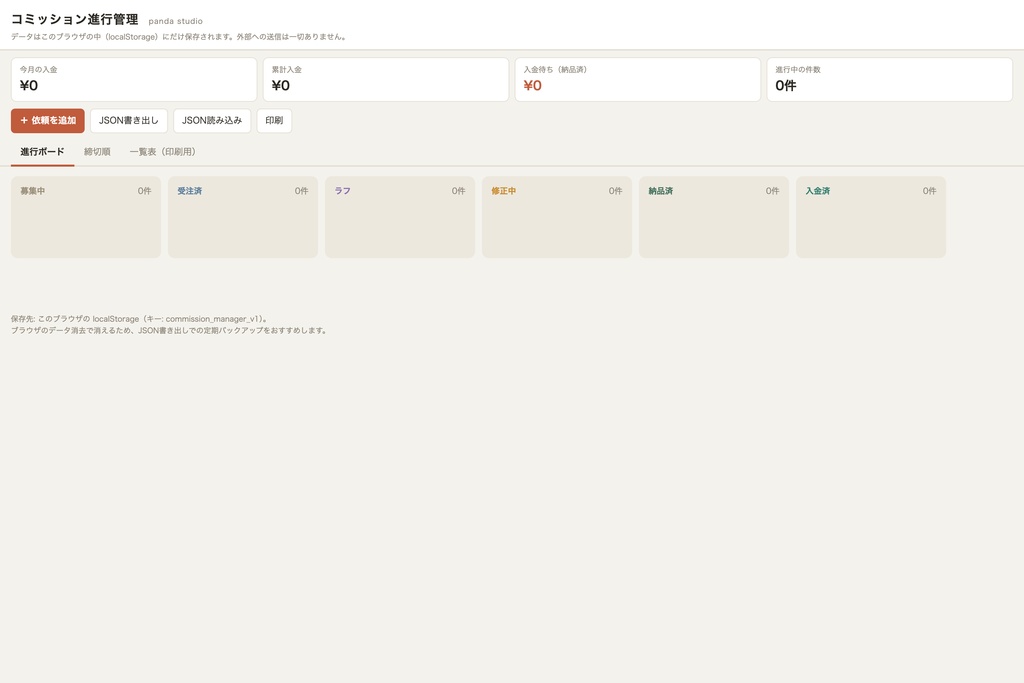Export data with JSON書き出し
Viewport: 1024px width, 683px height.
(129, 121)
